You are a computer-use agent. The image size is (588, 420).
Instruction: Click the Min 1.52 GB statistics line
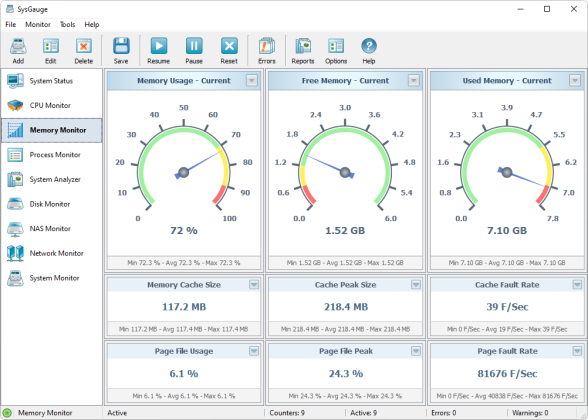(x=345, y=263)
